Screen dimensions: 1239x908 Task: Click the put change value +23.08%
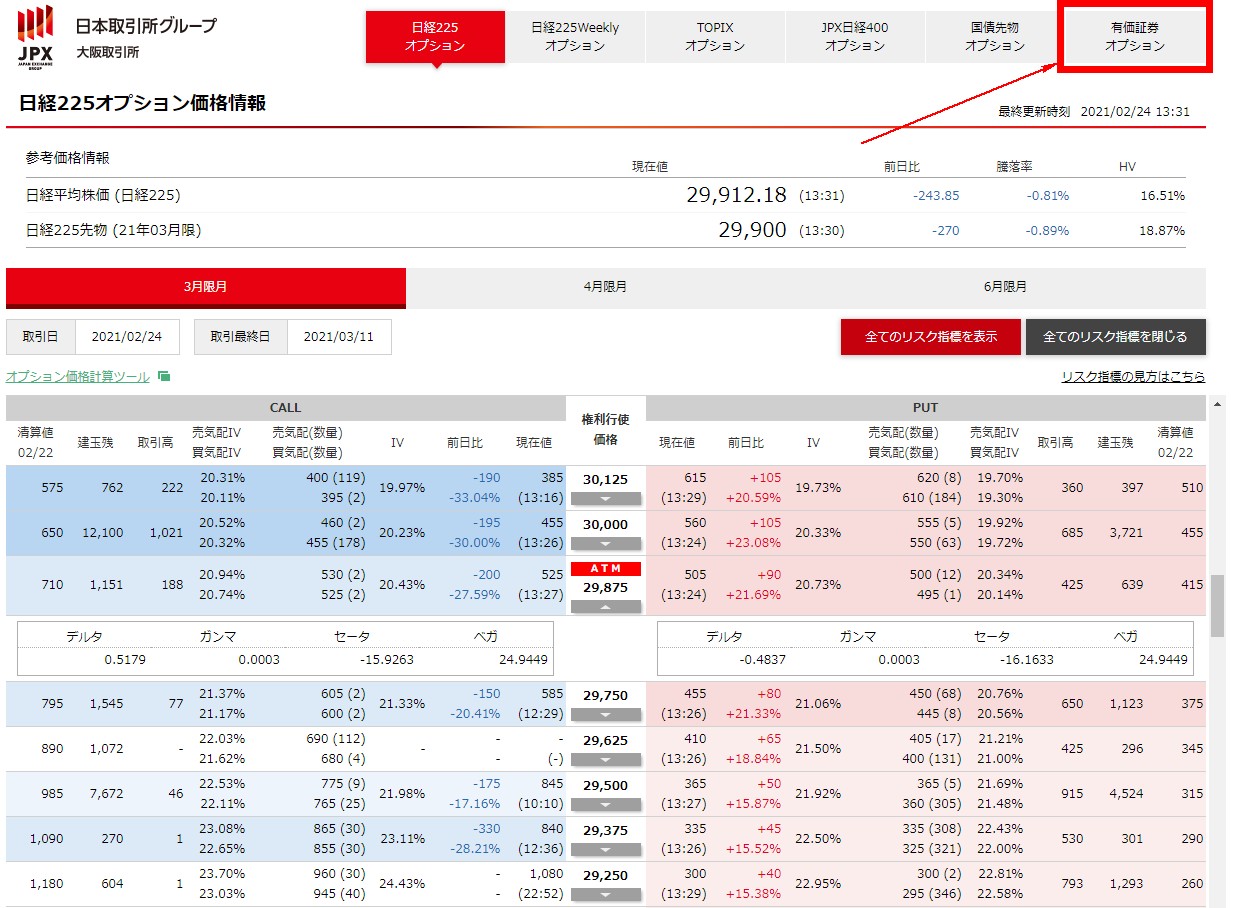[754, 543]
